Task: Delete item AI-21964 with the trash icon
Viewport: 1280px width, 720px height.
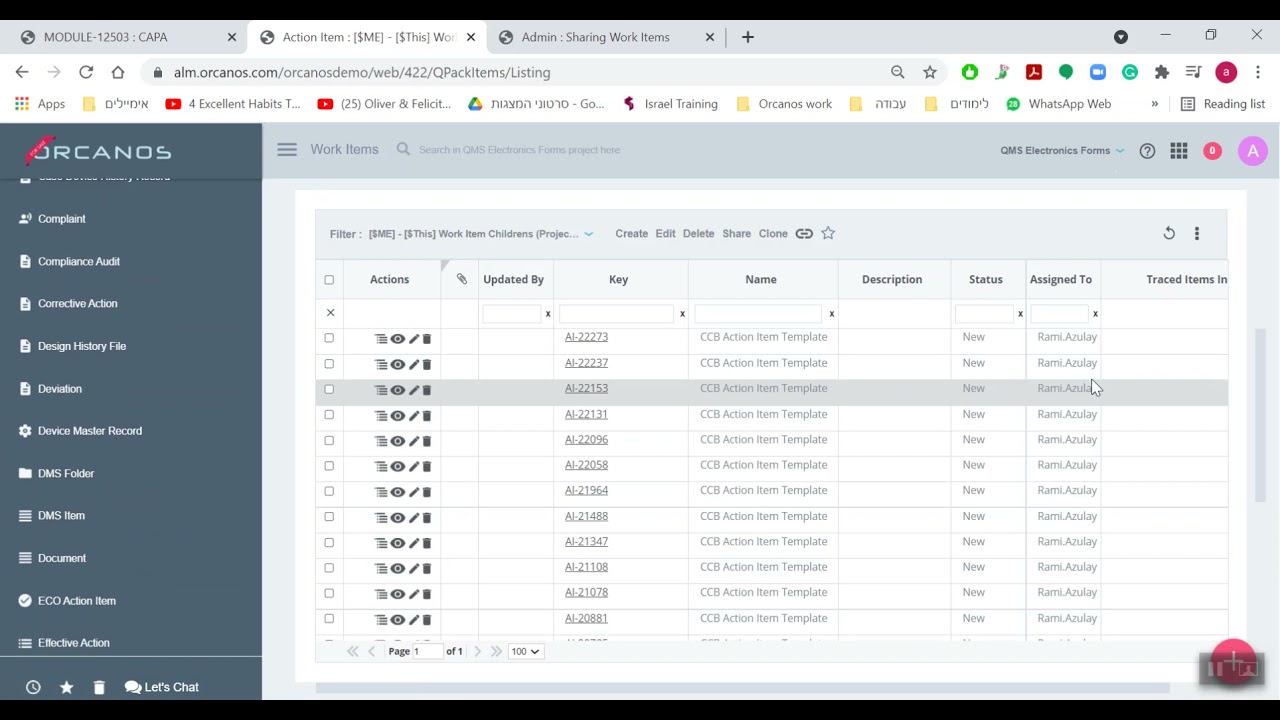Action: [x=427, y=492]
